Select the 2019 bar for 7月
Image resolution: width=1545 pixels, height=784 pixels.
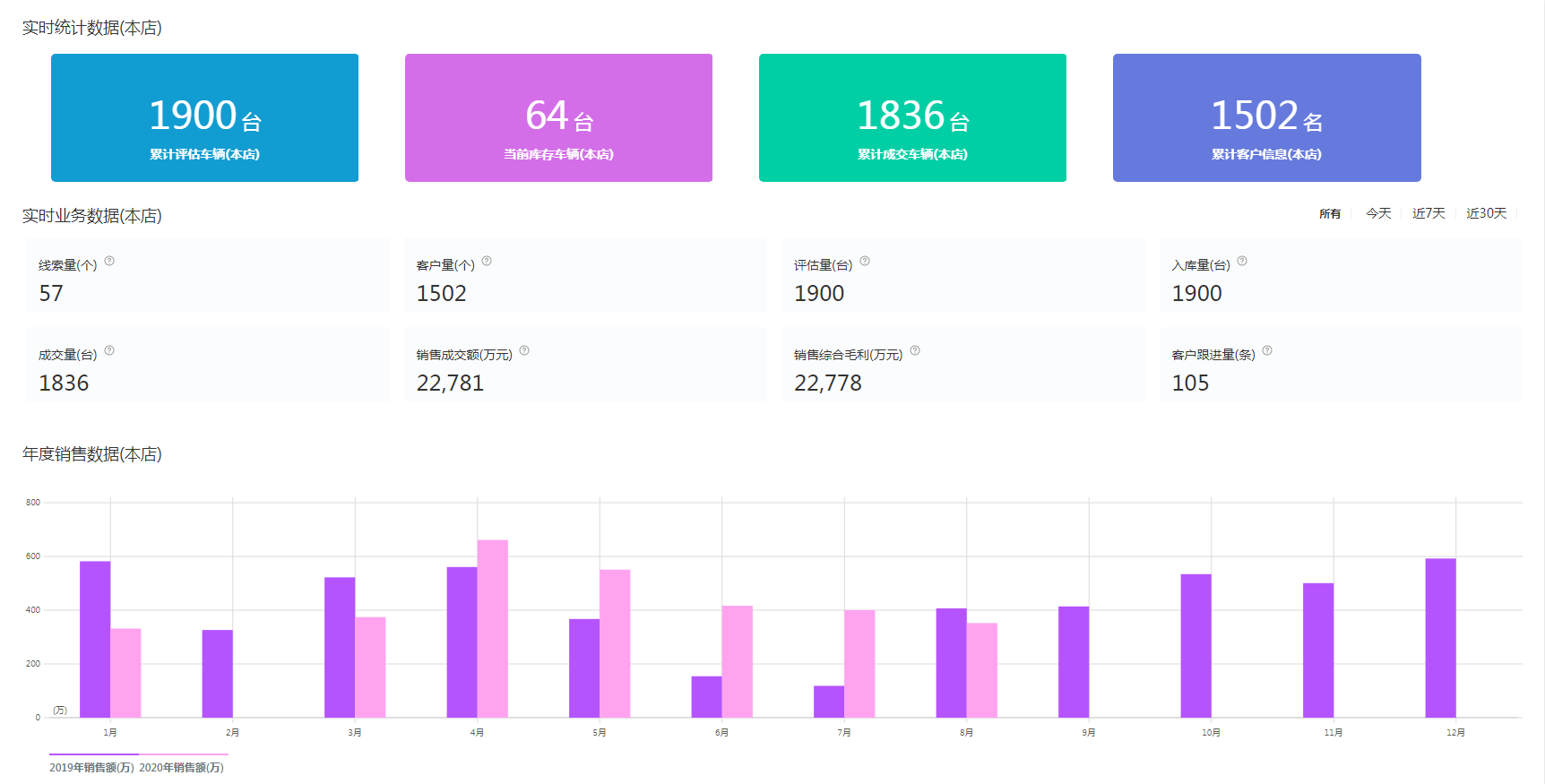(829, 702)
